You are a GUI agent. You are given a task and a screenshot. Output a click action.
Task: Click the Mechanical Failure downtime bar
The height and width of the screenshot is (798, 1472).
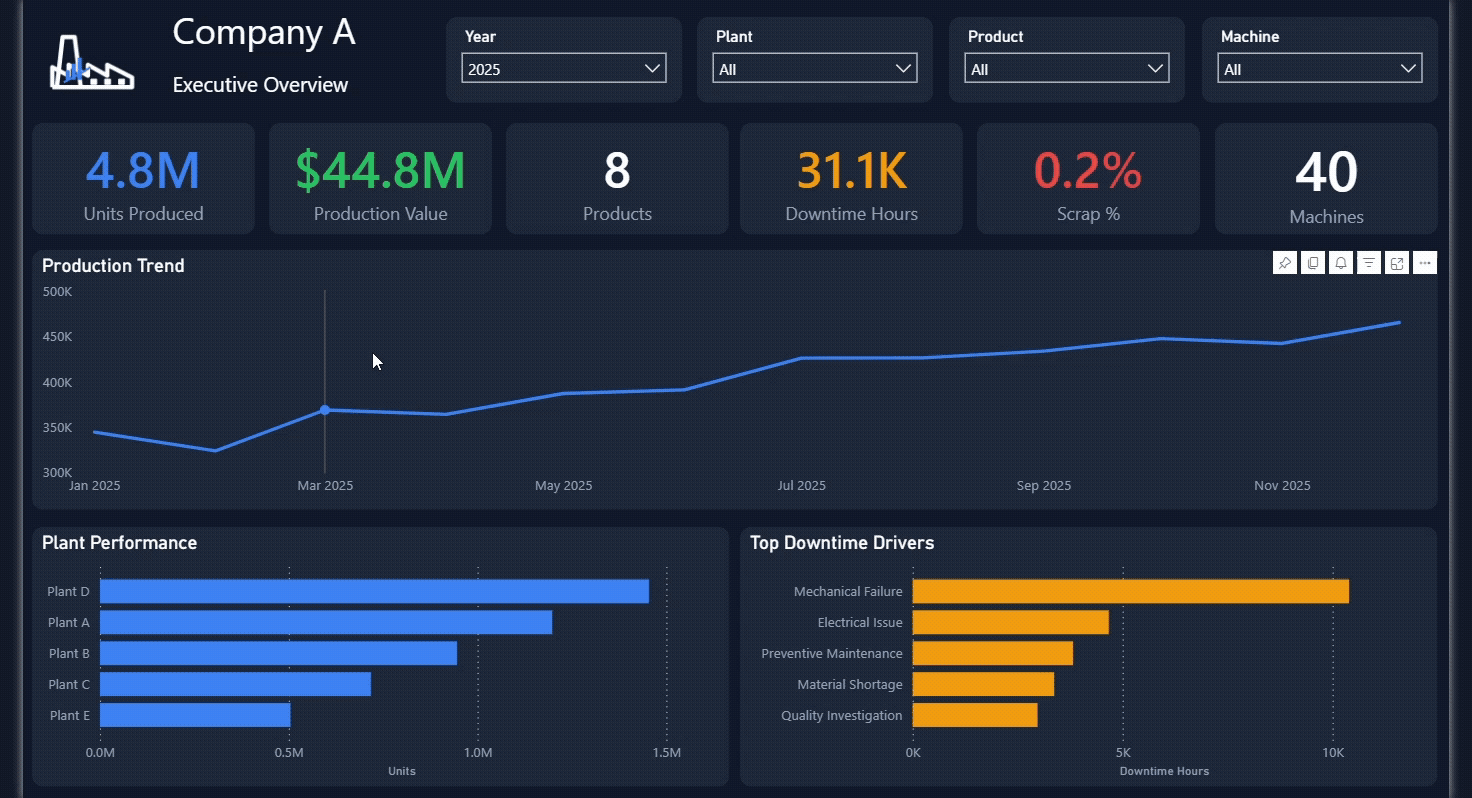click(1131, 591)
